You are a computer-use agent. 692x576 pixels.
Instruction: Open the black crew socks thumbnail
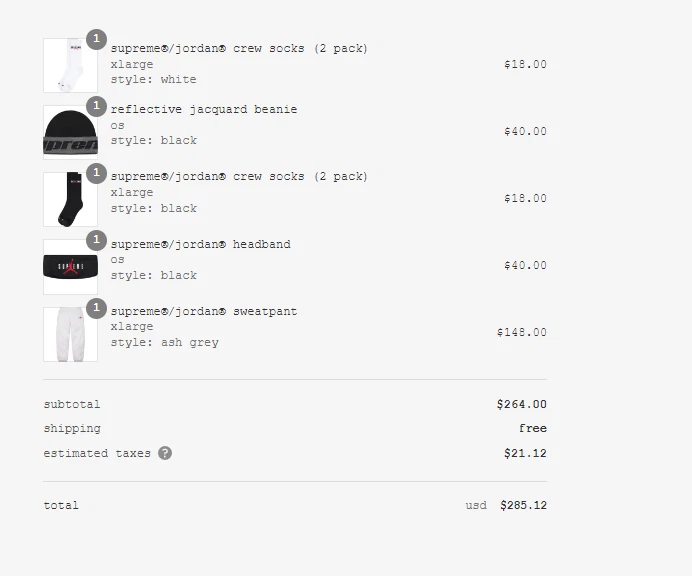(70, 200)
